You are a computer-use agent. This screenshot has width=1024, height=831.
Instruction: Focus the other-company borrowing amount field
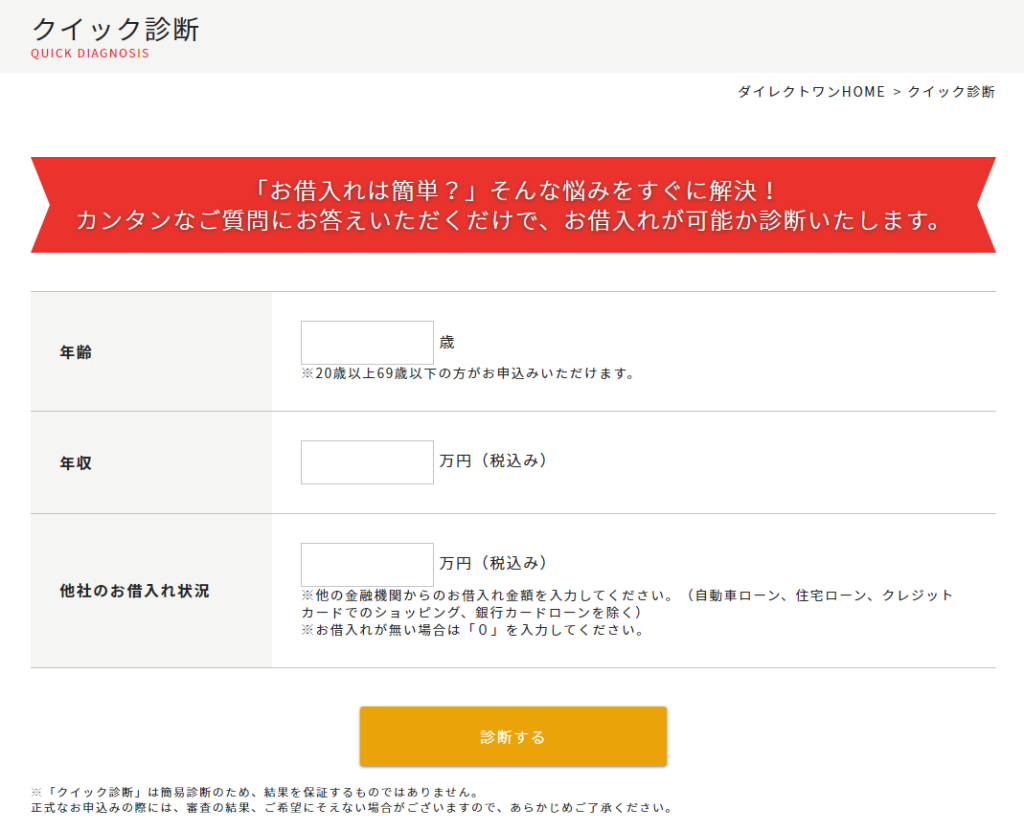click(367, 564)
